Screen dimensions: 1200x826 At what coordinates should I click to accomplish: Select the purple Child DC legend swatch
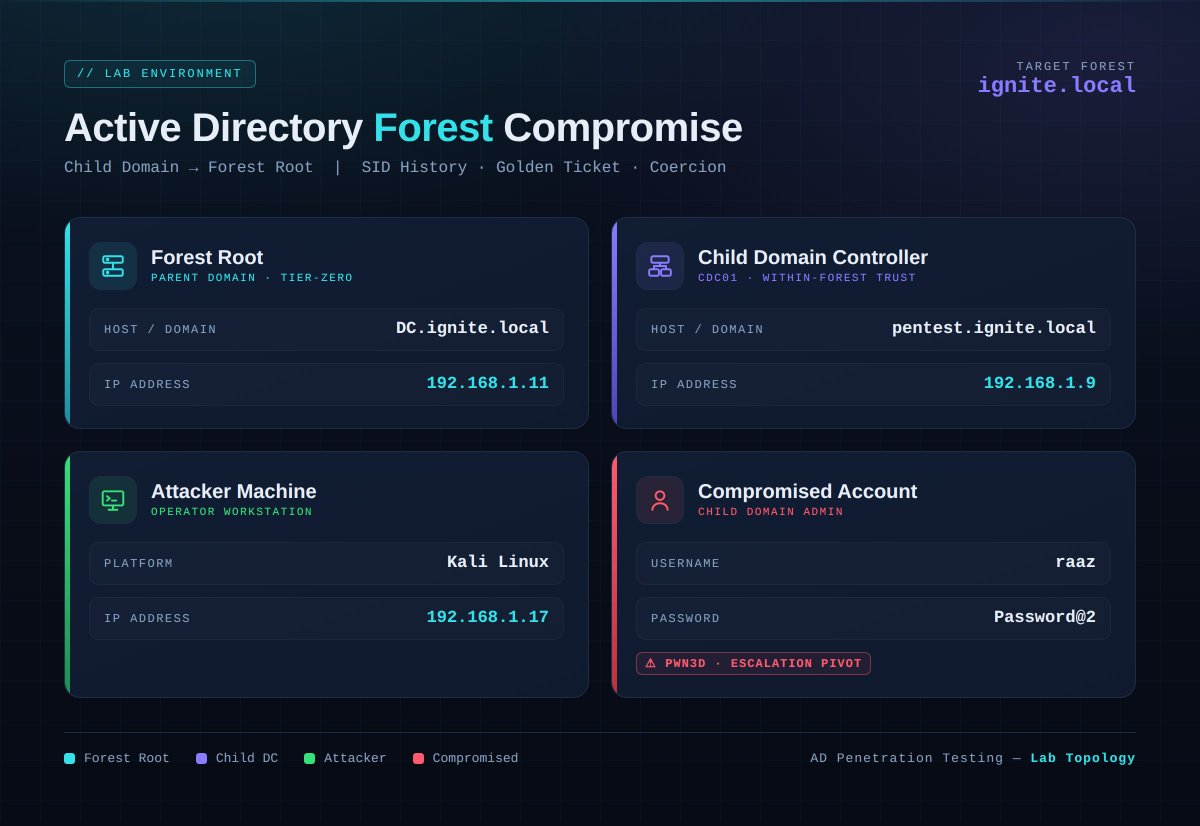201,759
